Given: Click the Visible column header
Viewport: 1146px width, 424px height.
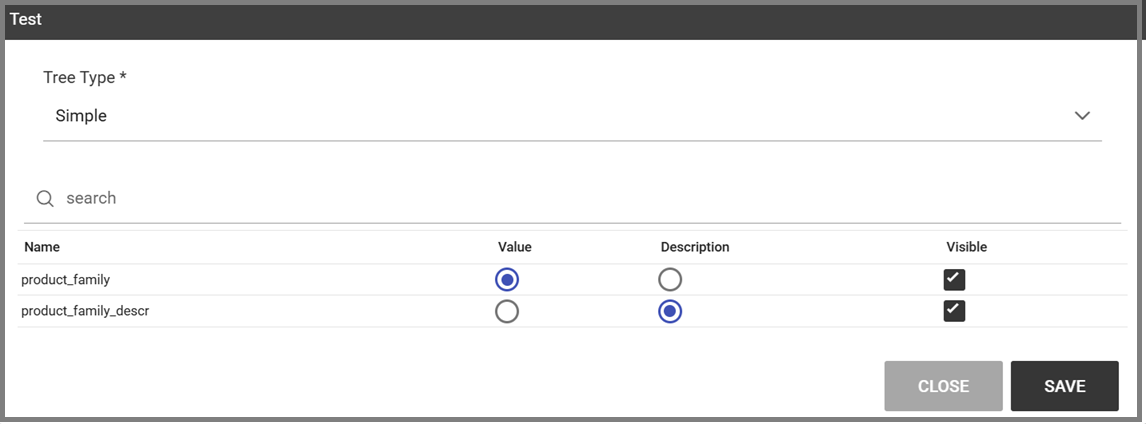Looking at the screenshot, I should click(967, 247).
